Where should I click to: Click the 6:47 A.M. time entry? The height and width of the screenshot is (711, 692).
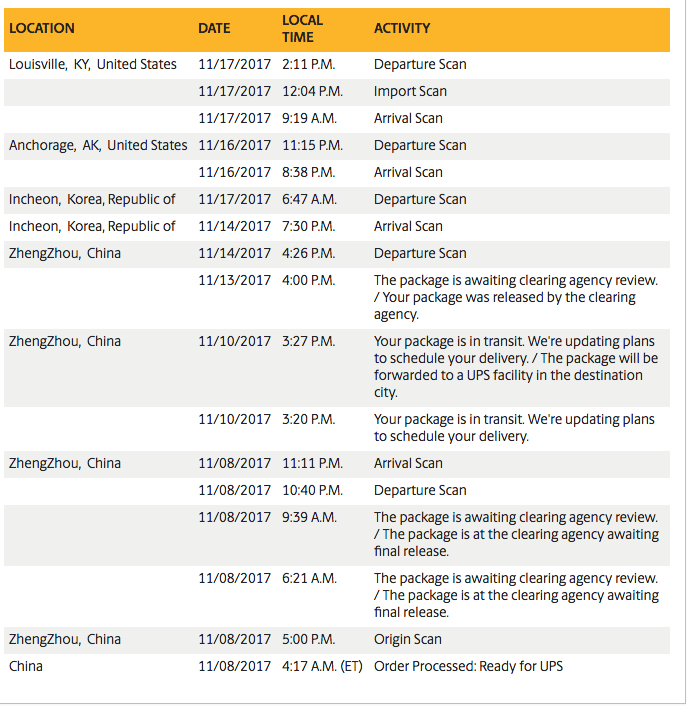point(308,199)
